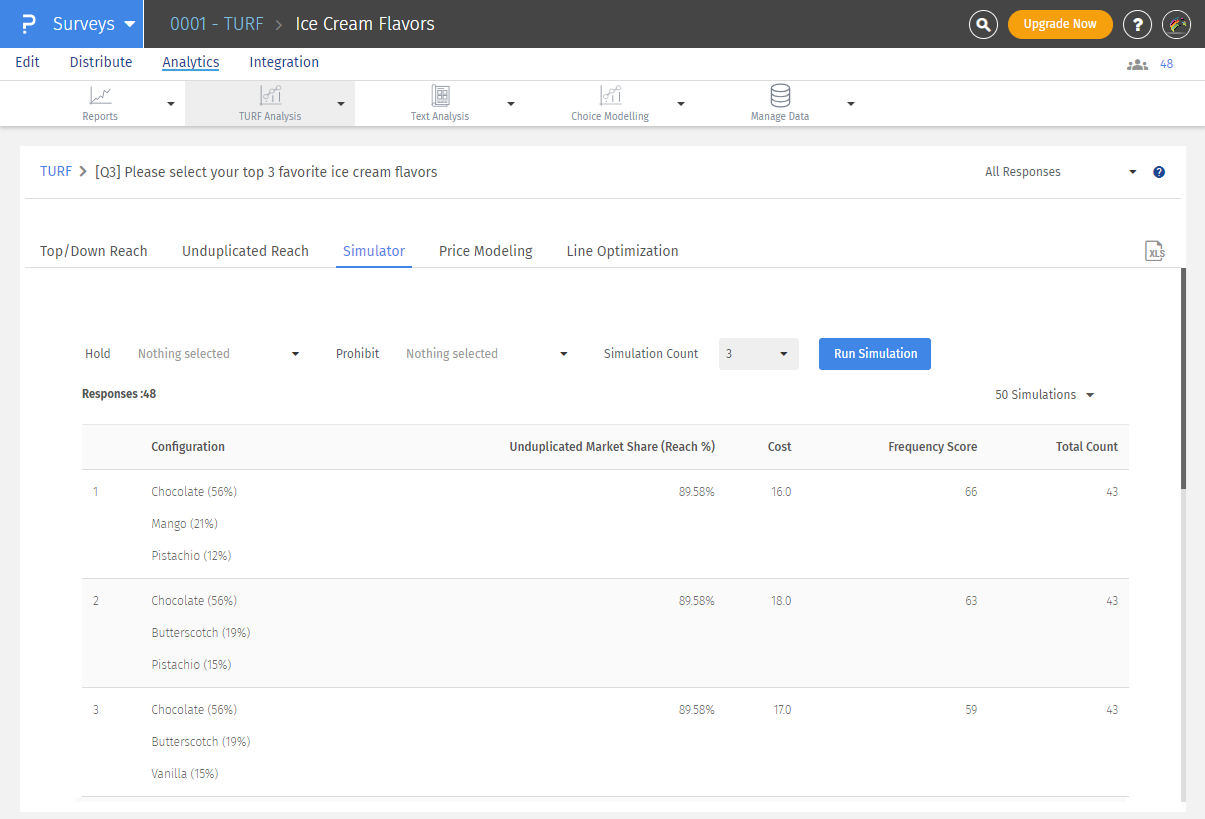Viewport: 1205px width, 819px height.
Task: Open the All Responses filter dropdown
Action: pyautogui.click(x=1060, y=172)
